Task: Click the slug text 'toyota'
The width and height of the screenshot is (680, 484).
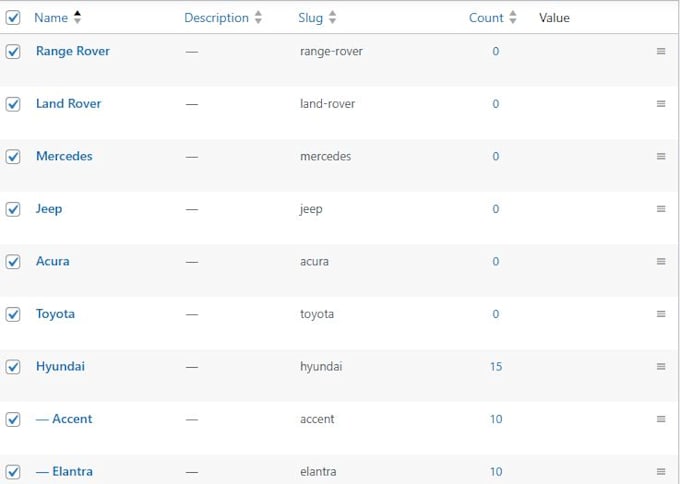Action: coord(317,314)
